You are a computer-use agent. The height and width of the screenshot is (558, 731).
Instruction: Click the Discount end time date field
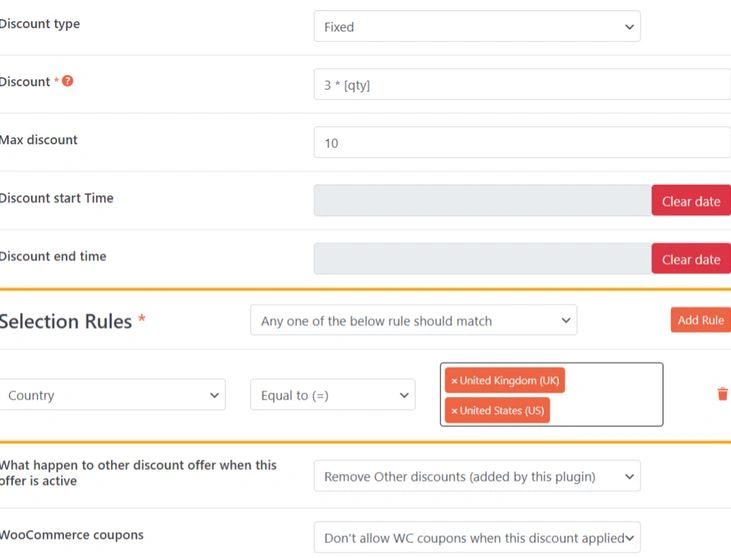click(x=482, y=258)
